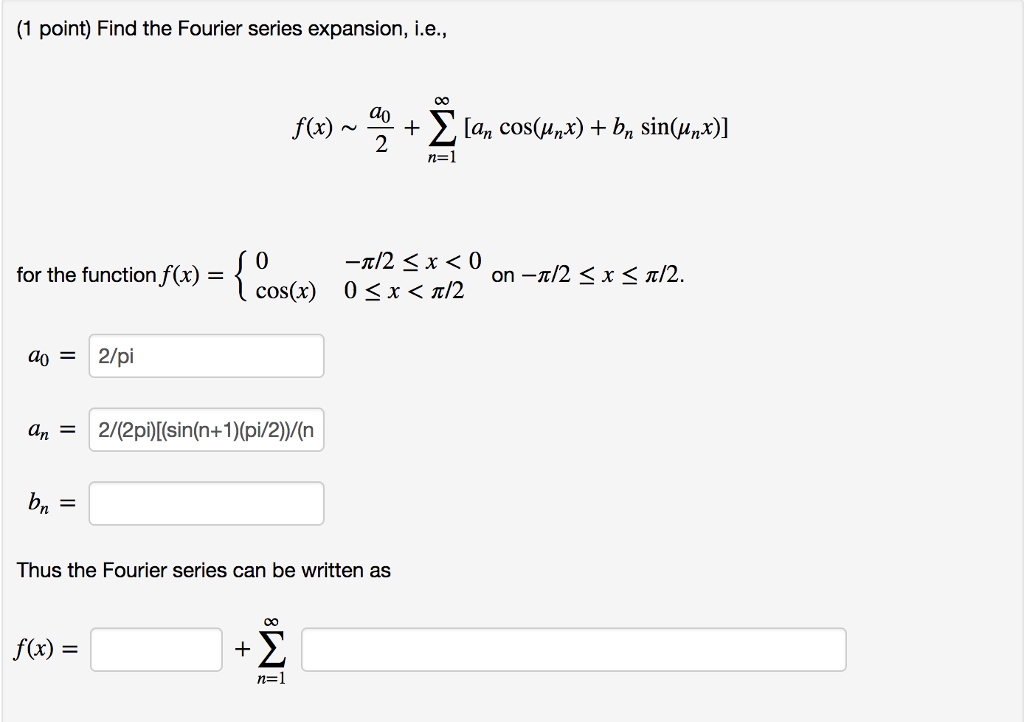Image resolution: width=1024 pixels, height=722 pixels.
Task: Click the bn box to type an answer
Action: pos(205,503)
